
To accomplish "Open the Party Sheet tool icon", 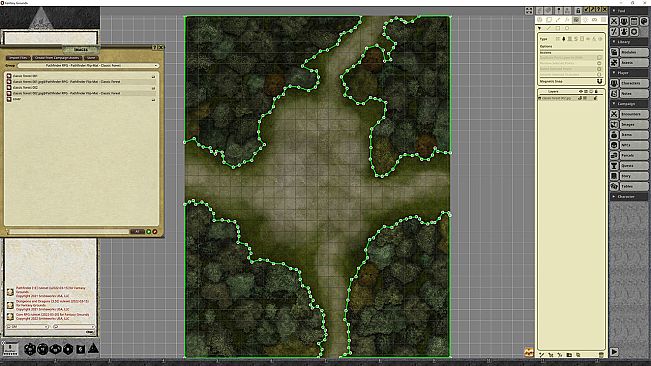I will tap(624, 21).
